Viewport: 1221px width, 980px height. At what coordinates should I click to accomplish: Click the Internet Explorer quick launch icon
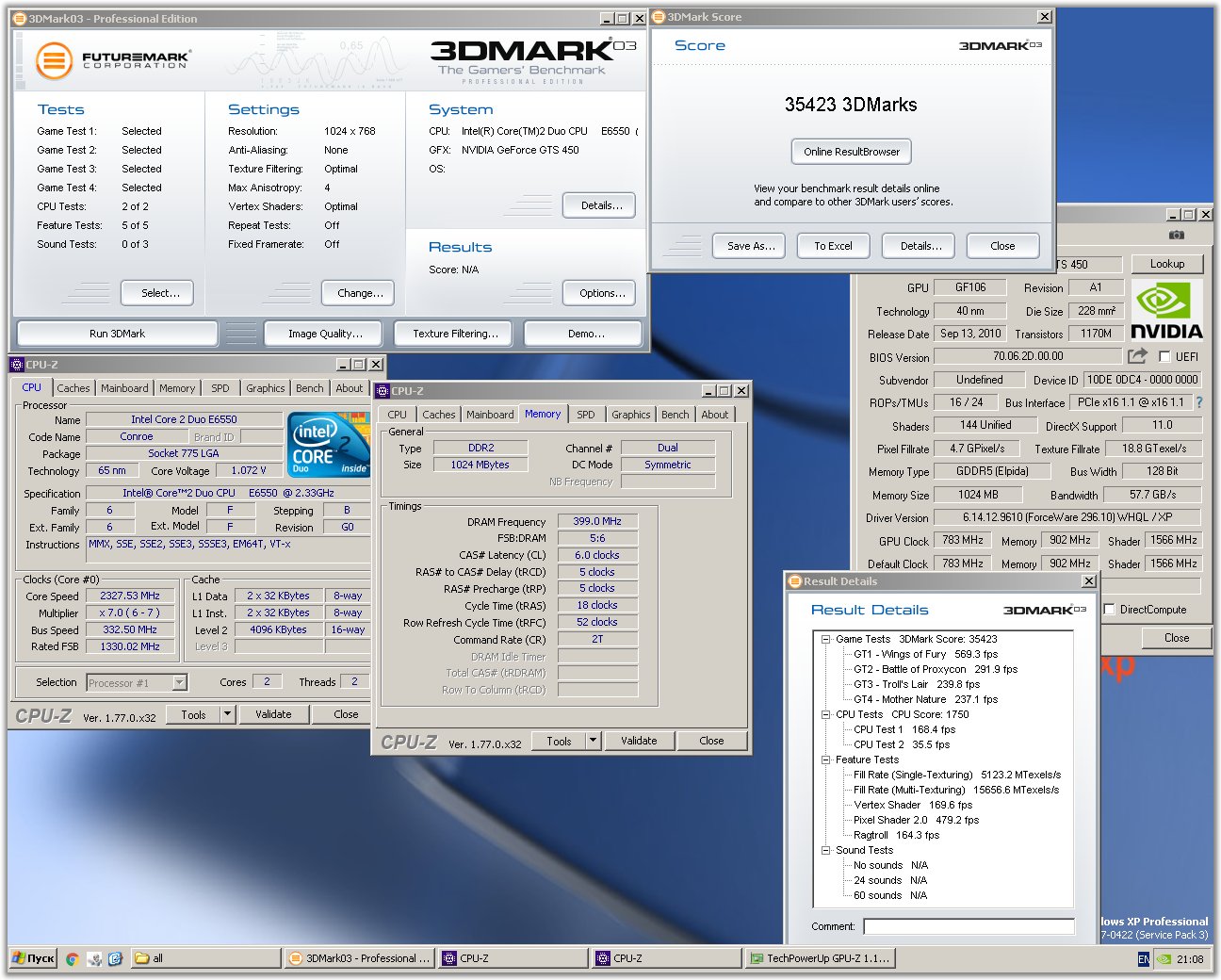pos(115,958)
